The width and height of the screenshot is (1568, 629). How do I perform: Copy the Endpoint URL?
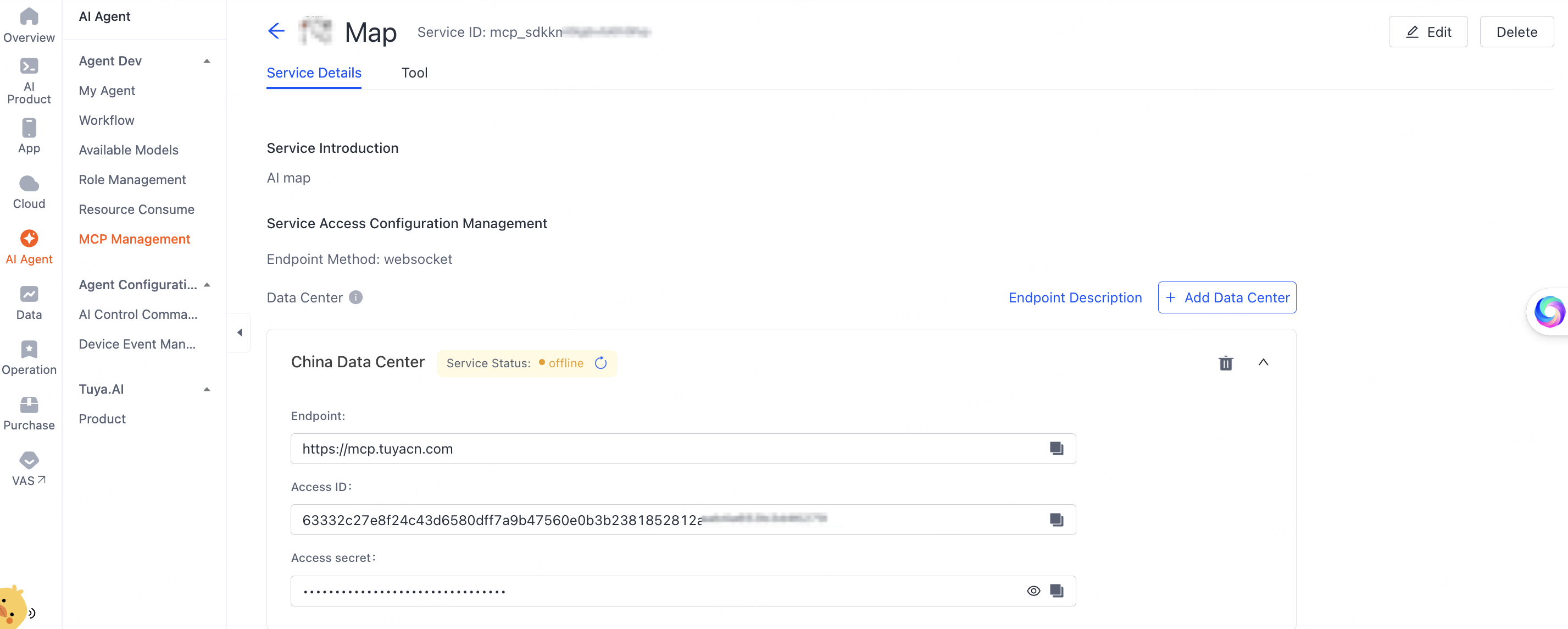click(x=1057, y=449)
